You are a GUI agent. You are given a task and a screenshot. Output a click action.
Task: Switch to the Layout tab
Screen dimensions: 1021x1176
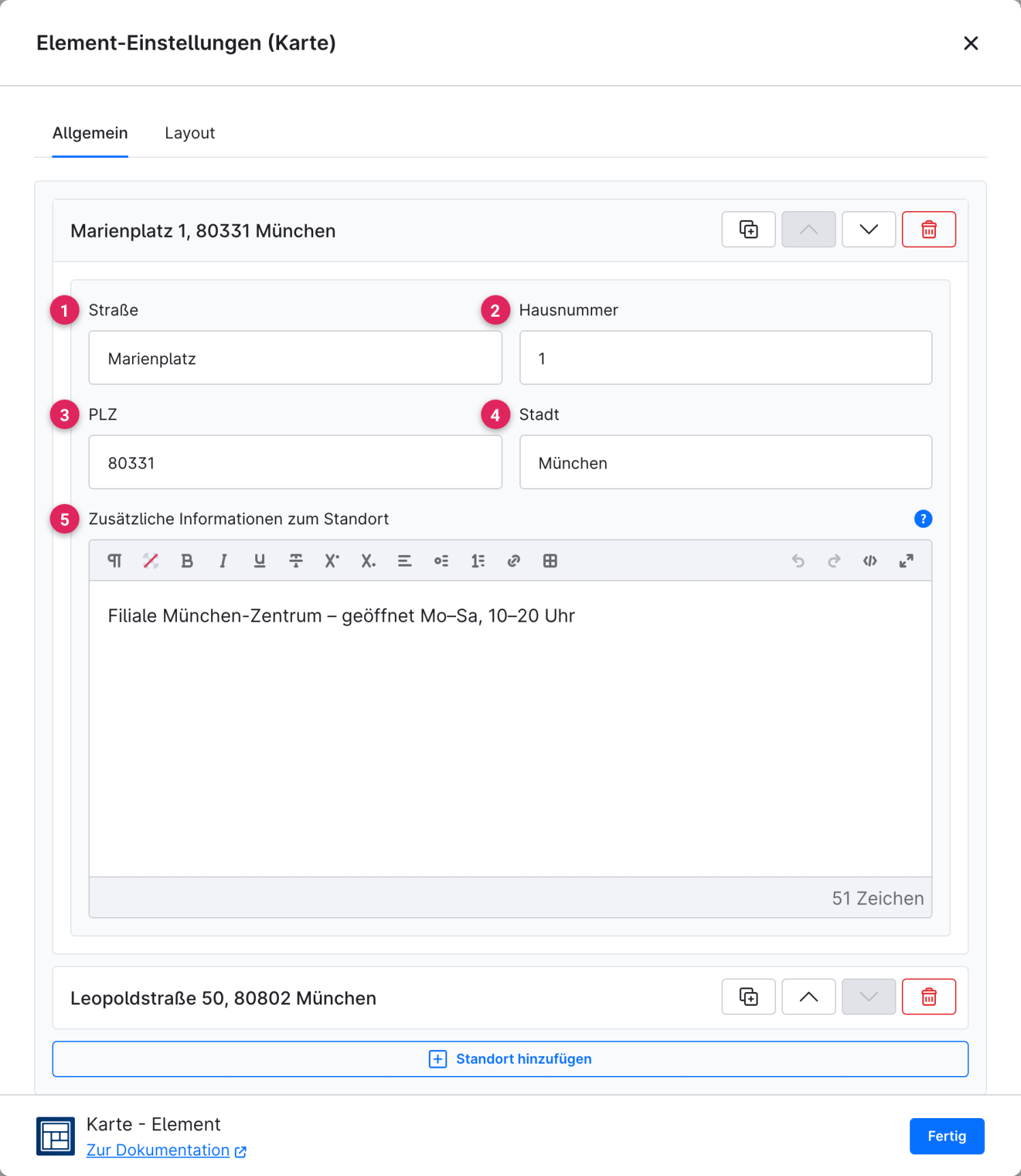coord(190,133)
